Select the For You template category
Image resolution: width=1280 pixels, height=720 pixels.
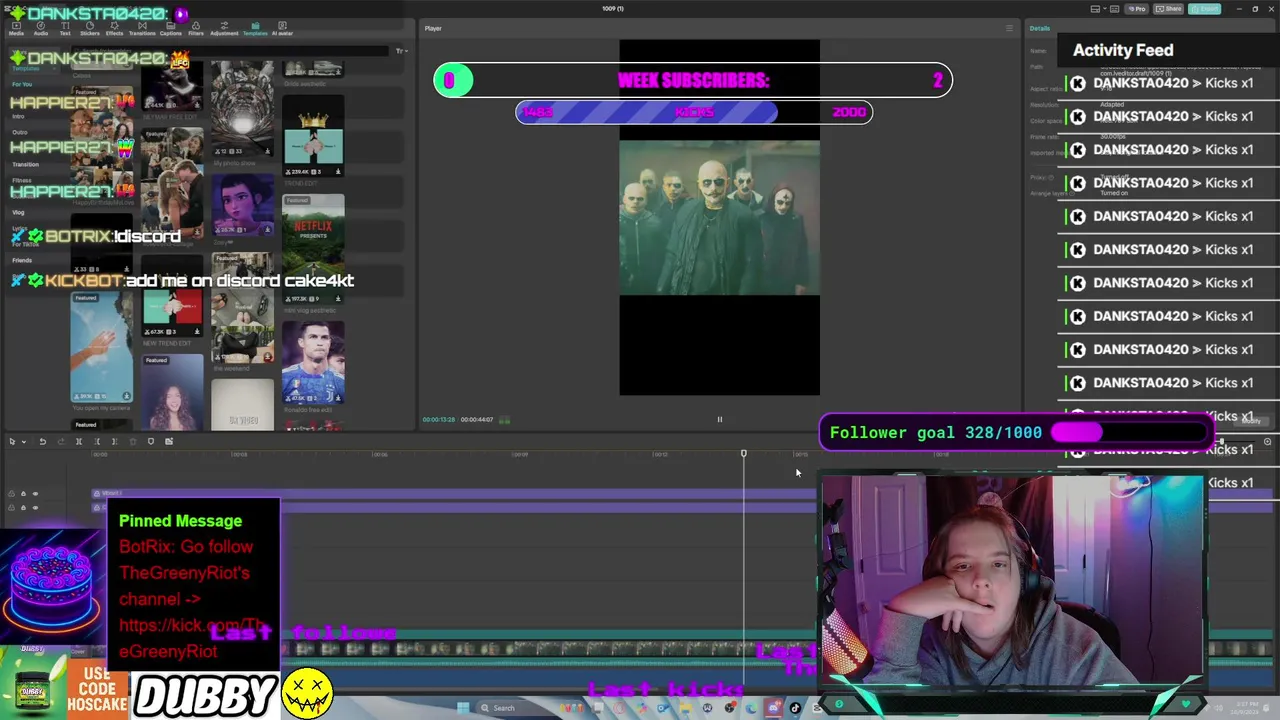[x=22, y=84]
